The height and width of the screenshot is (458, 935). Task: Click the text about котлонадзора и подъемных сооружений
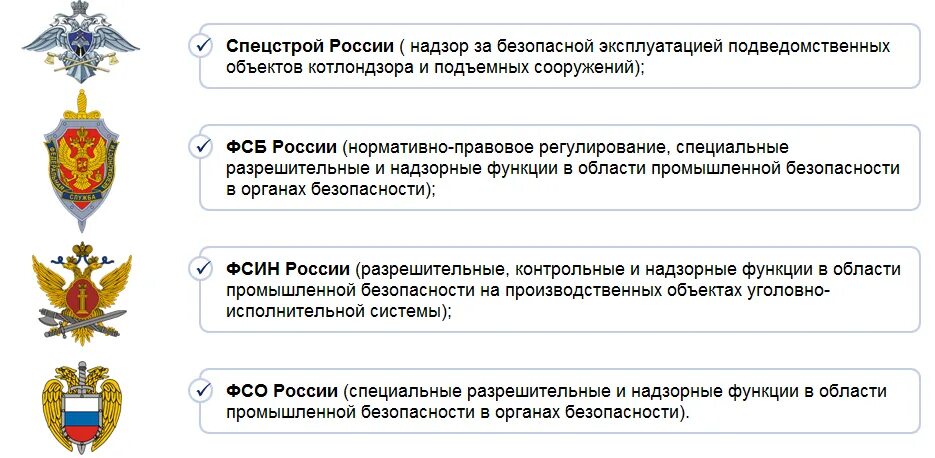coord(435,67)
